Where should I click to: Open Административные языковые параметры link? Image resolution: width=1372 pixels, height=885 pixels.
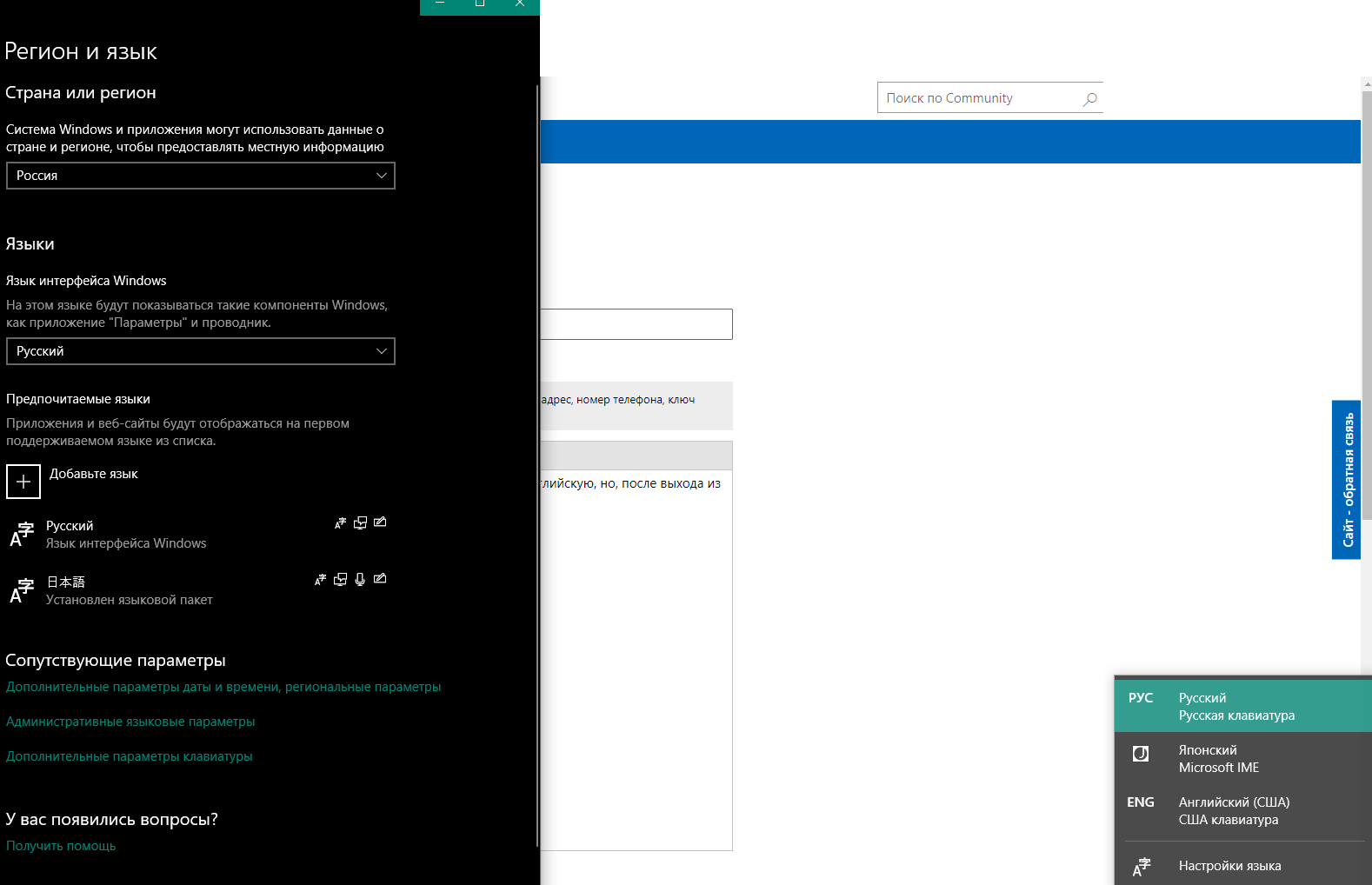click(x=130, y=722)
